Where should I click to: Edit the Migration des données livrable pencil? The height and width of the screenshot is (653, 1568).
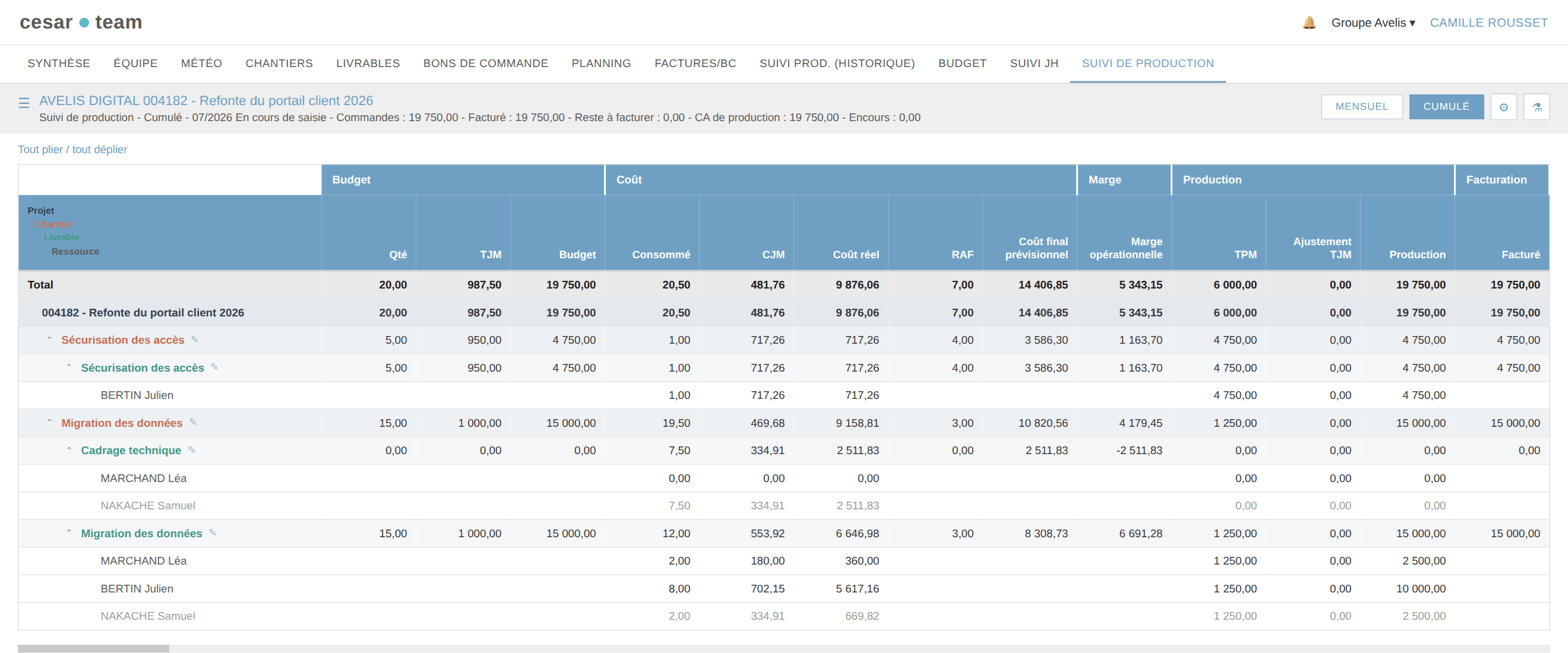(x=213, y=532)
